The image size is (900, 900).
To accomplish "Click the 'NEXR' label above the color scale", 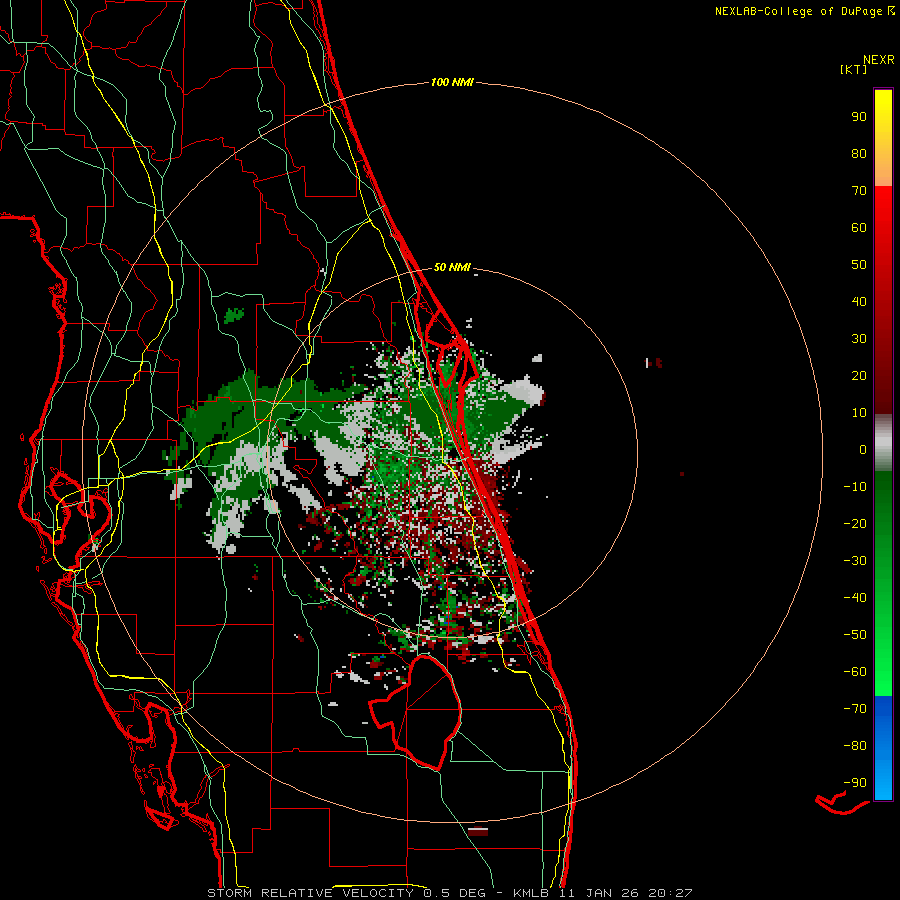I will point(879,60).
